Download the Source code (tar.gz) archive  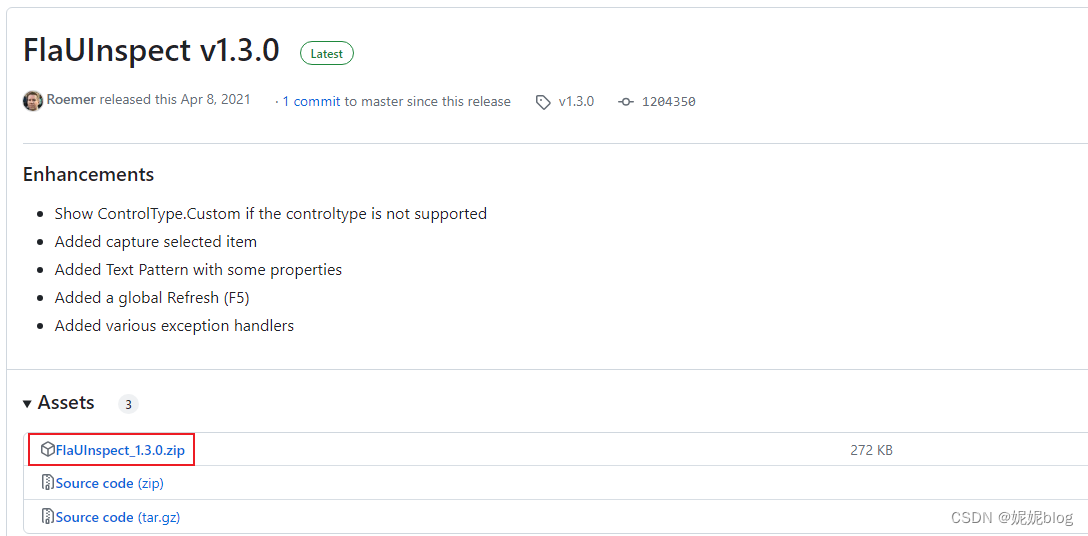point(95,517)
